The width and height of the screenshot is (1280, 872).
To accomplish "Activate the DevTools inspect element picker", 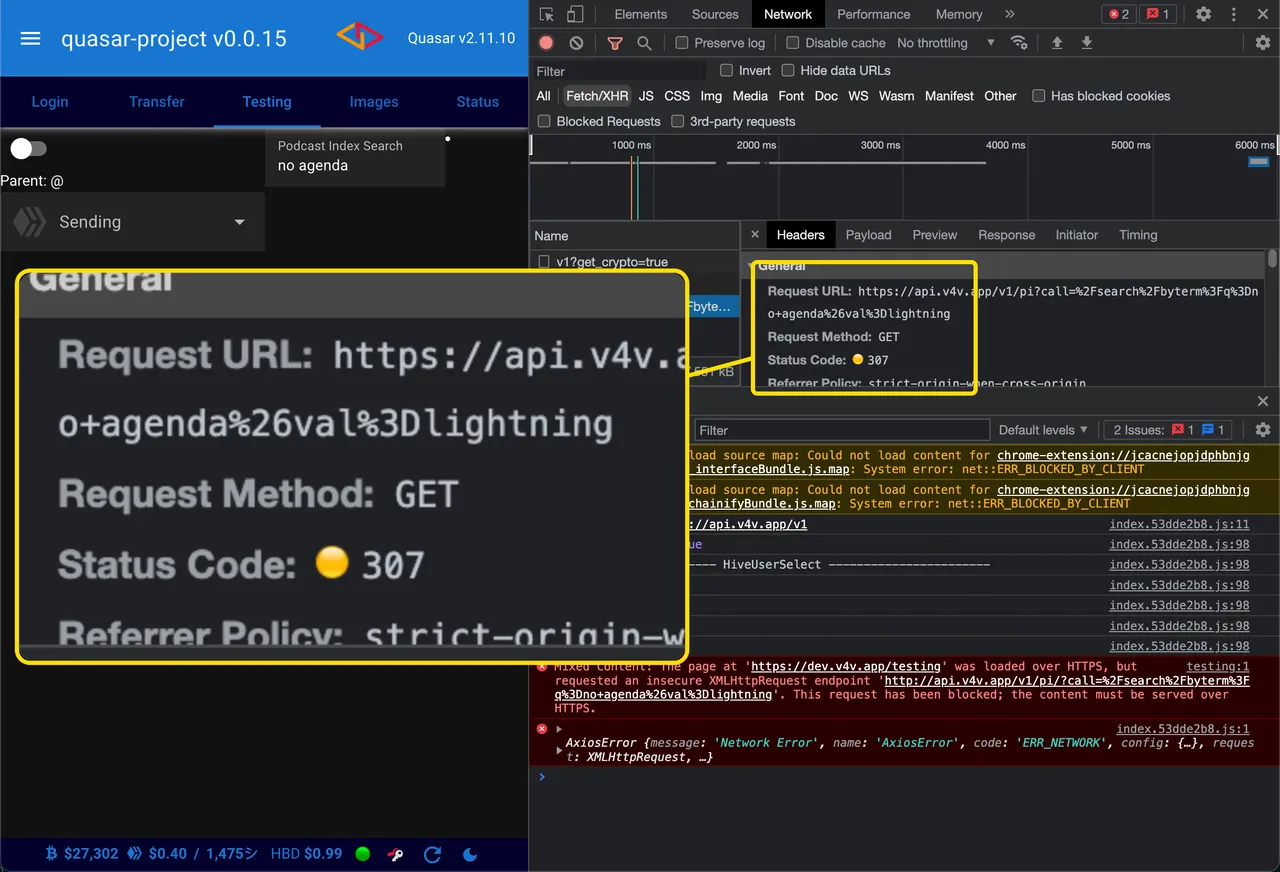I will [547, 14].
